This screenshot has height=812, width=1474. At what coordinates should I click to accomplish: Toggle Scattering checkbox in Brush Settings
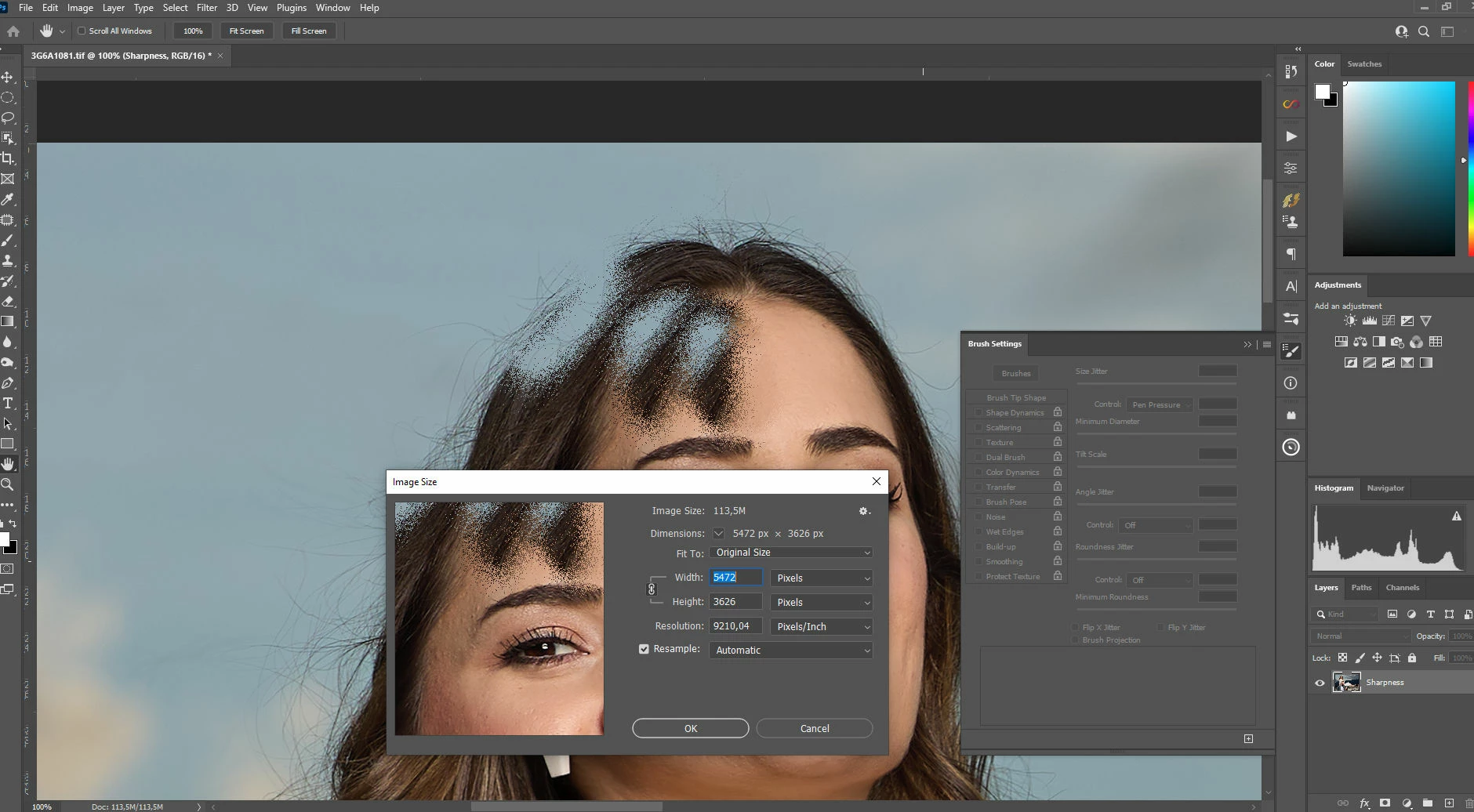(x=978, y=427)
